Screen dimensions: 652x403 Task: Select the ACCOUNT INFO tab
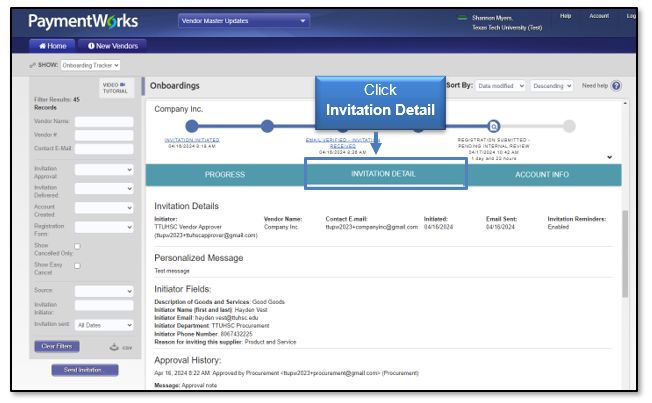[542, 175]
